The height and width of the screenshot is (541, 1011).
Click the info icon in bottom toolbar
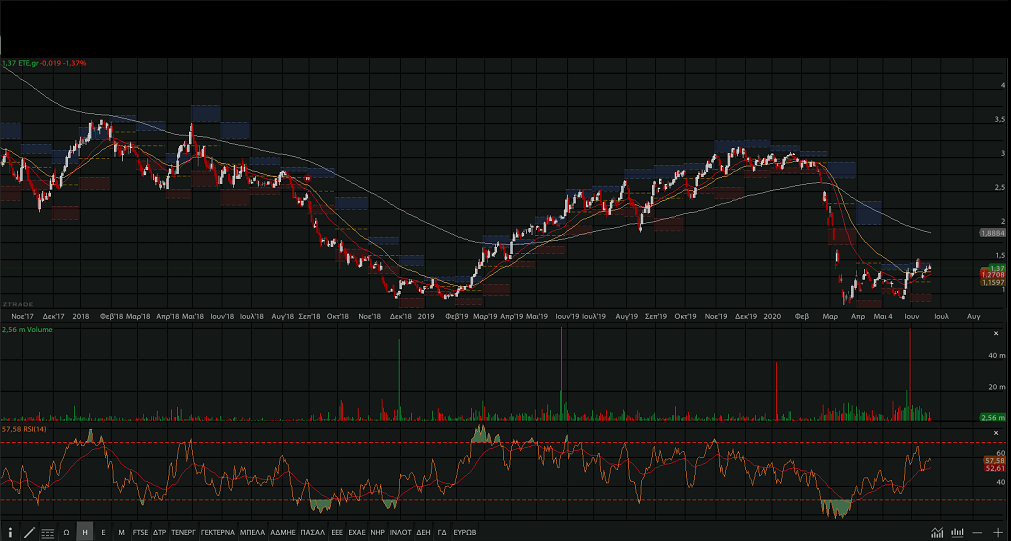click(x=11, y=533)
